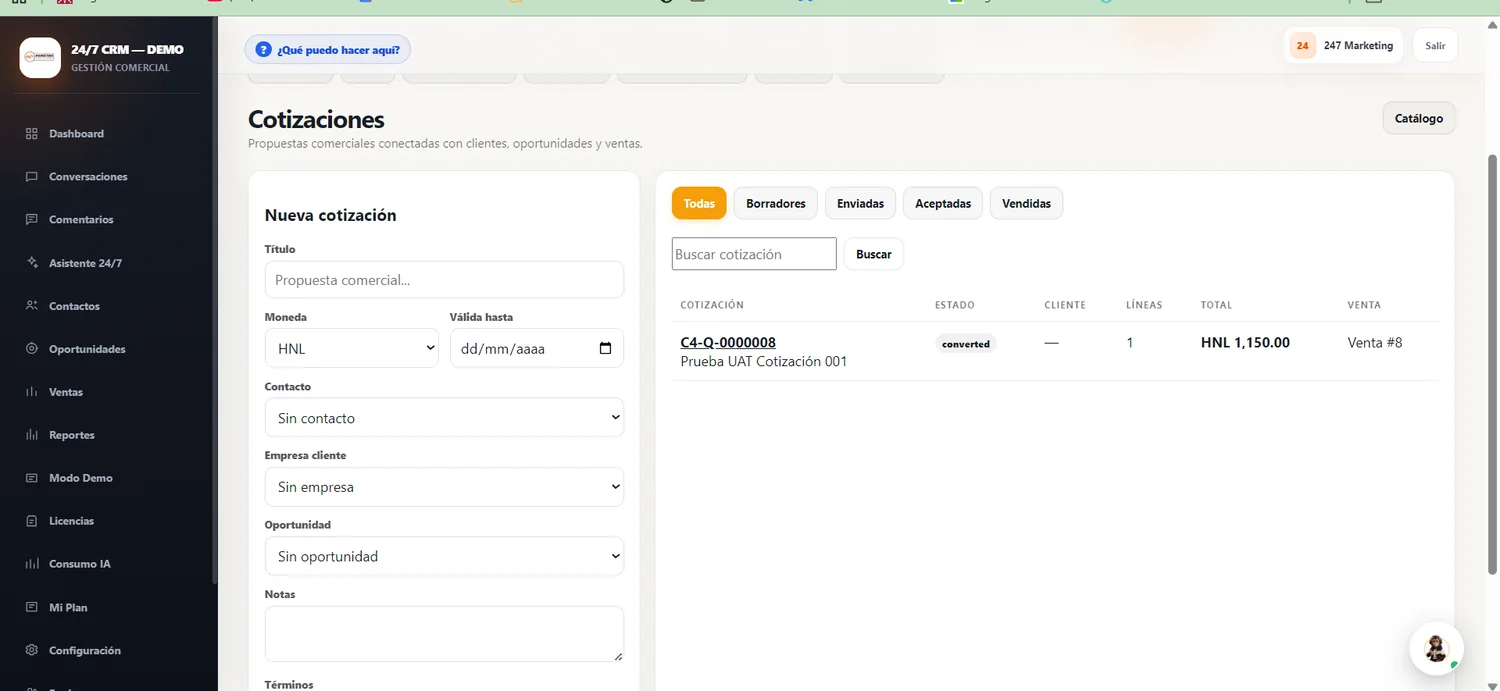Click the 'Nueva cotización' form heading
Screen dimensions: 1500x691
click(330, 215)
